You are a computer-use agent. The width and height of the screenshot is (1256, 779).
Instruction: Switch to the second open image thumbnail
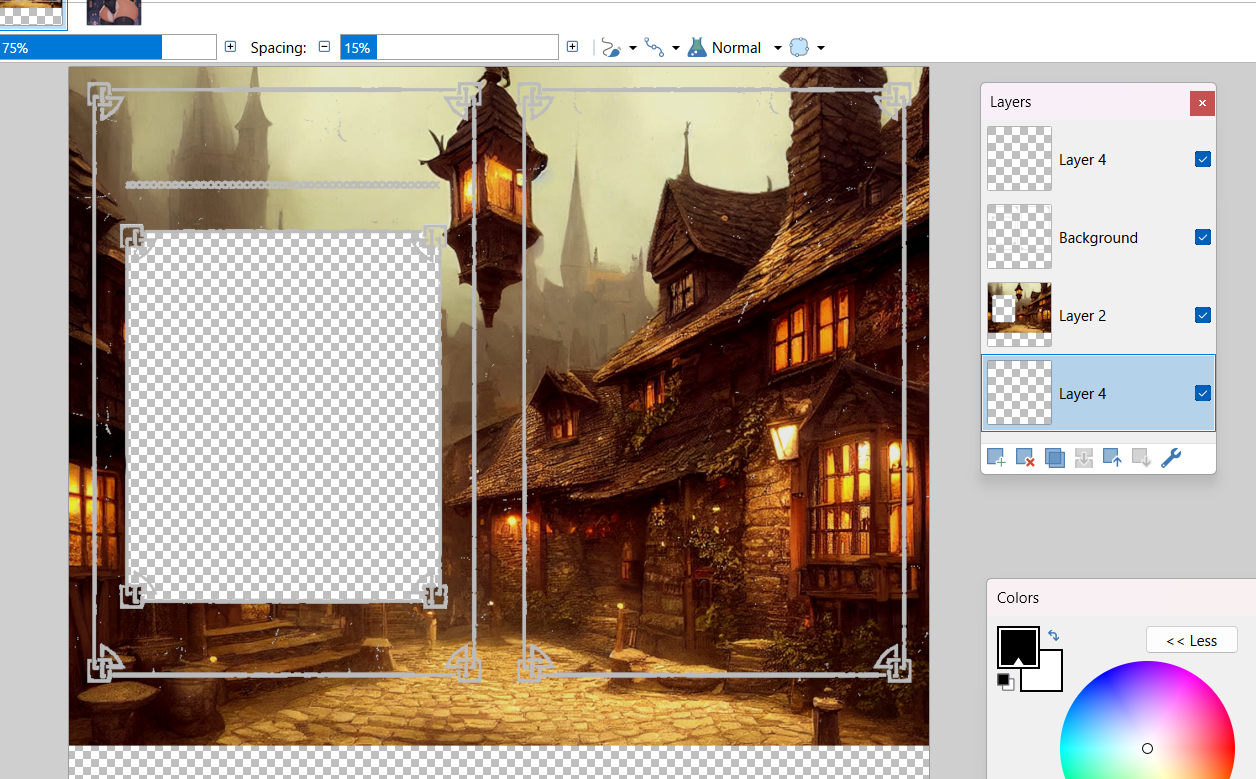tap(114, 12)
